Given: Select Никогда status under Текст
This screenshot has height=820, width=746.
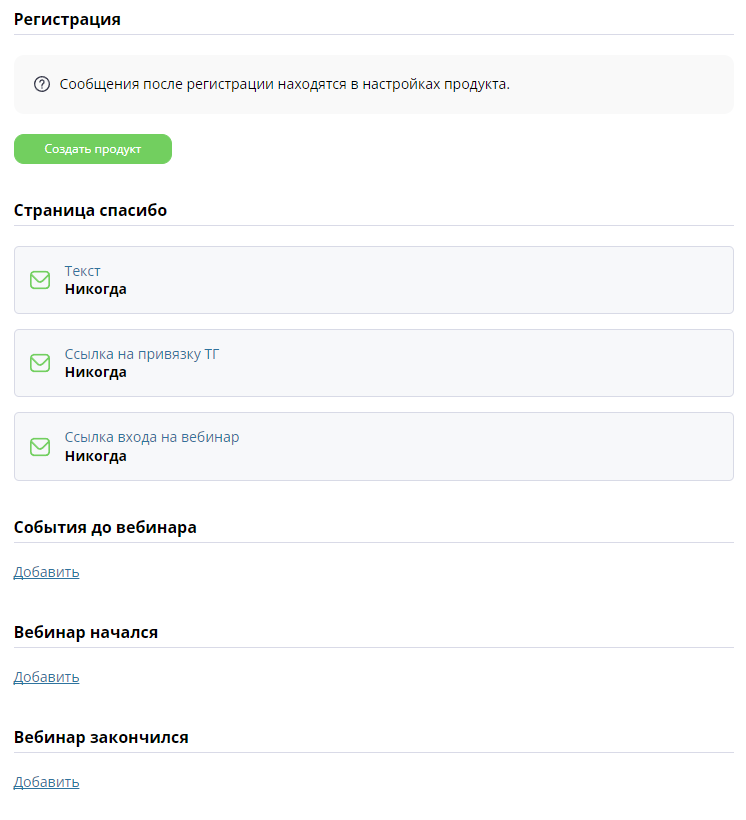Looking at the screenshot, I should (x=96, y=289).
